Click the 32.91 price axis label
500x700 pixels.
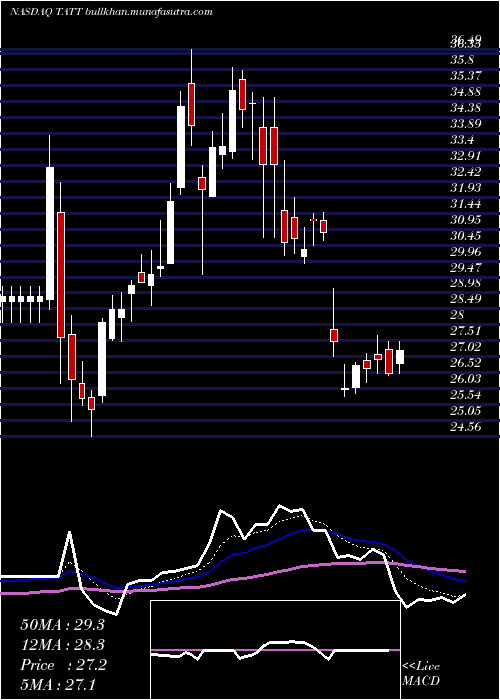tap(465, 156)
